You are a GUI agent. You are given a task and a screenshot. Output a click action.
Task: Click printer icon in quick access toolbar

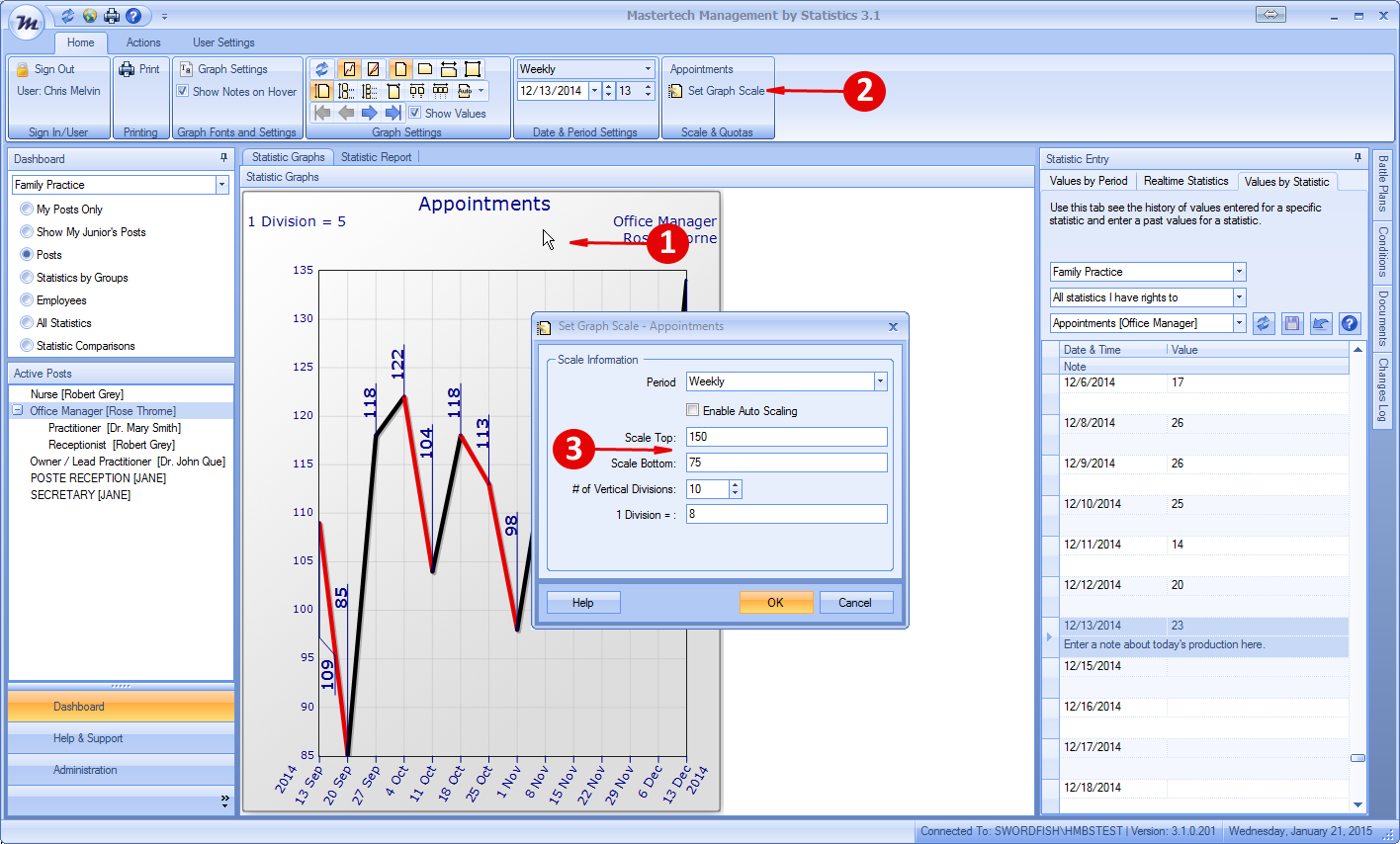(112, 16)
